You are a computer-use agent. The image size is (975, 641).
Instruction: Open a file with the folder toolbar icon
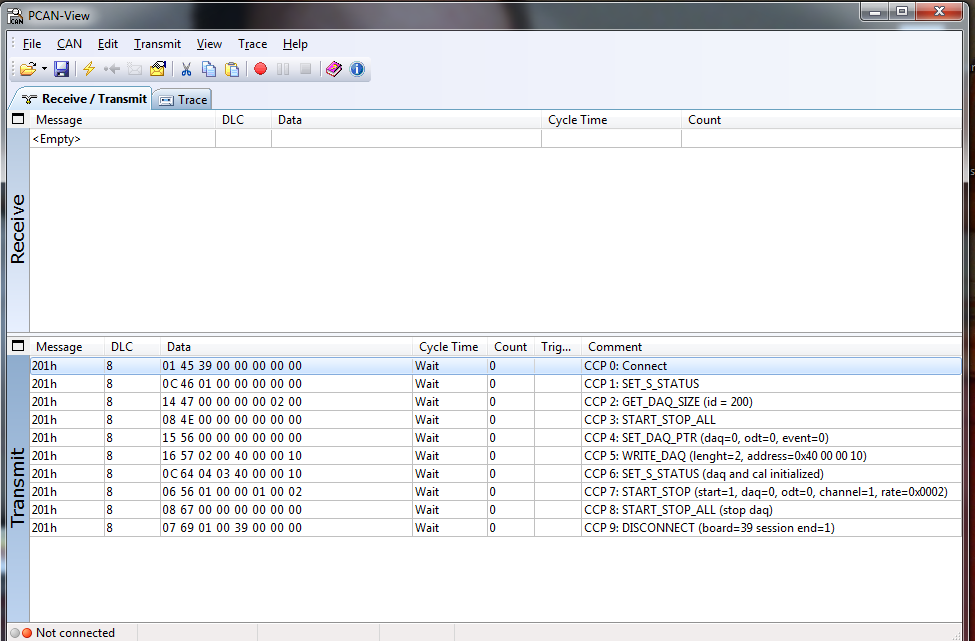coord(28,69)
